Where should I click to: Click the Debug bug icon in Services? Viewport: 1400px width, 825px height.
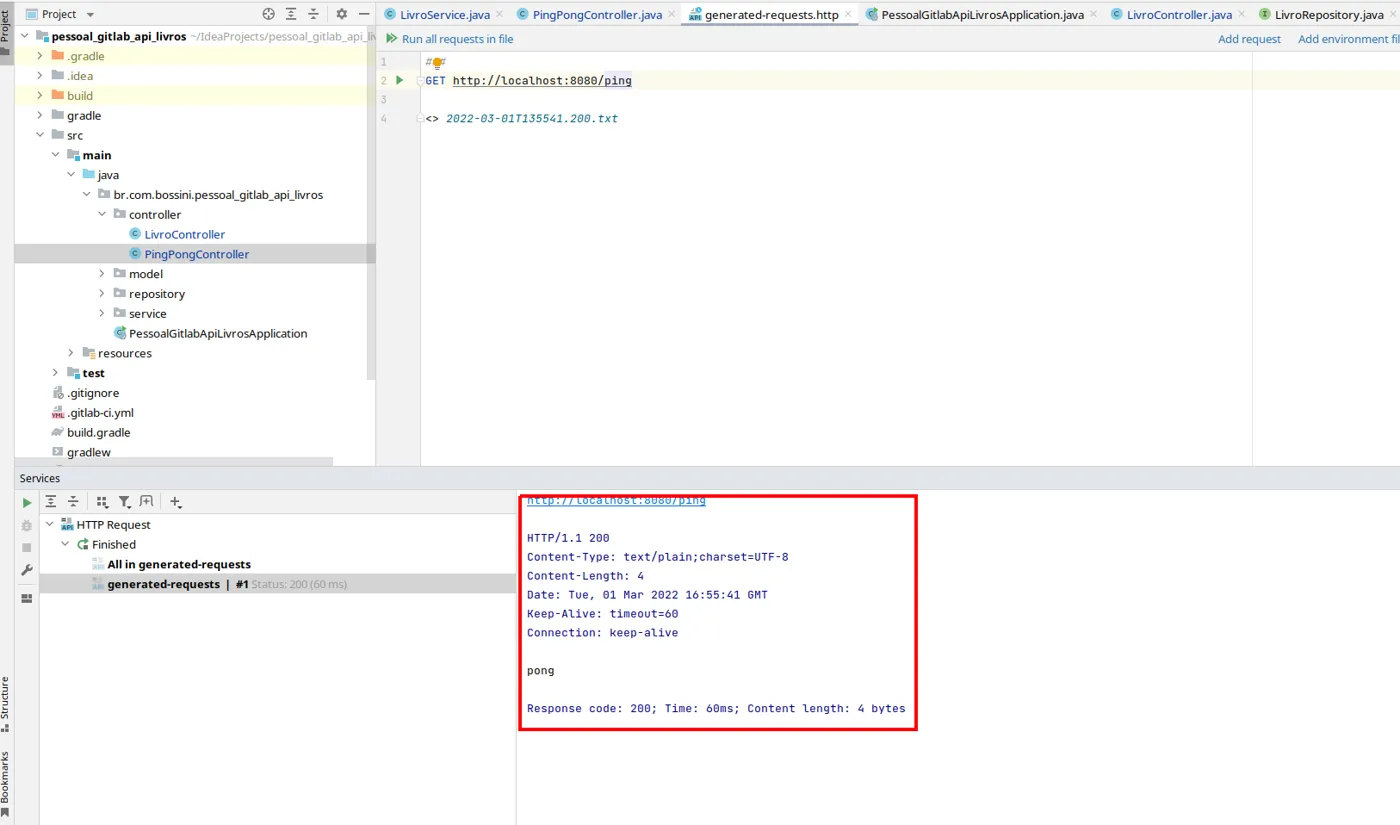click(27, 525)
